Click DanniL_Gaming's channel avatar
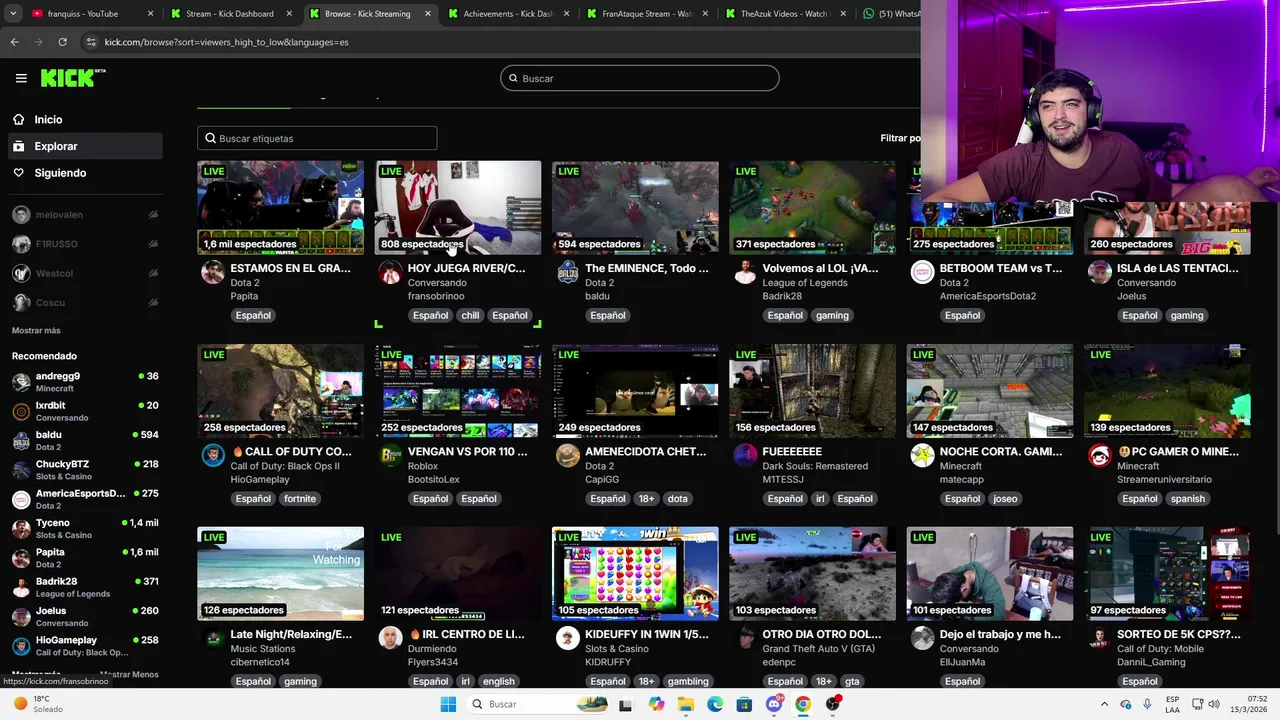The height and width of the screenshot is (720, 1280). [x=1100, y=639]
